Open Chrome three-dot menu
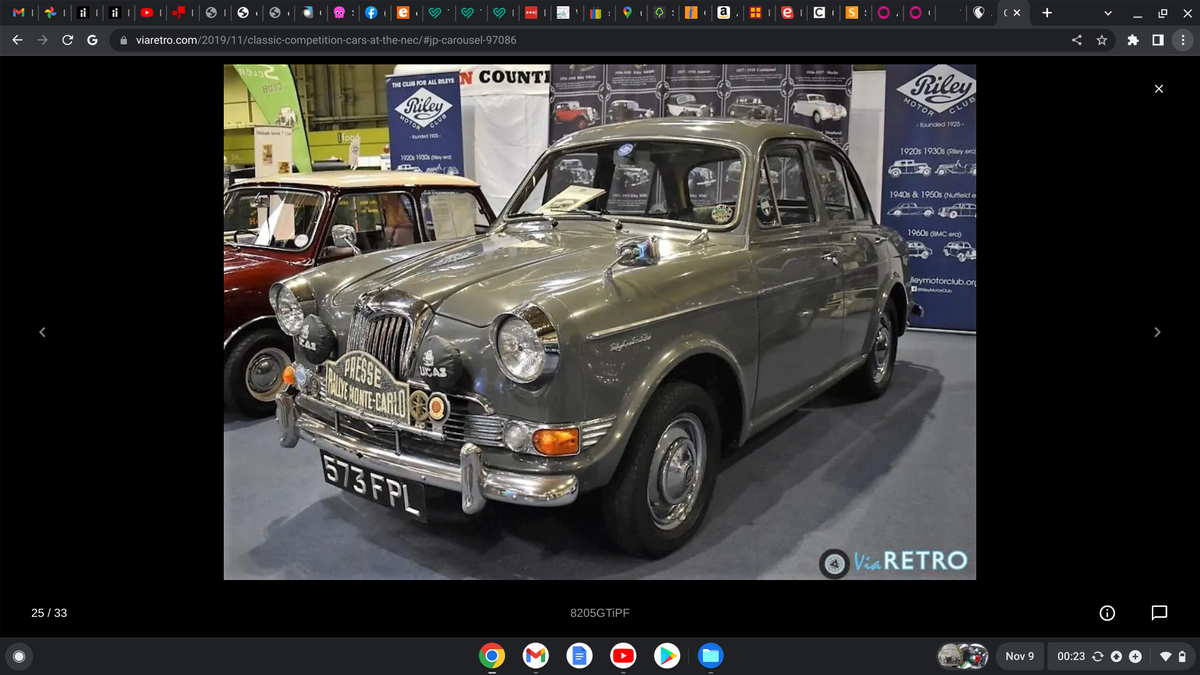Image resolution: width=1200 pixels, height=675 pixels. click(x=1182, y=41)
